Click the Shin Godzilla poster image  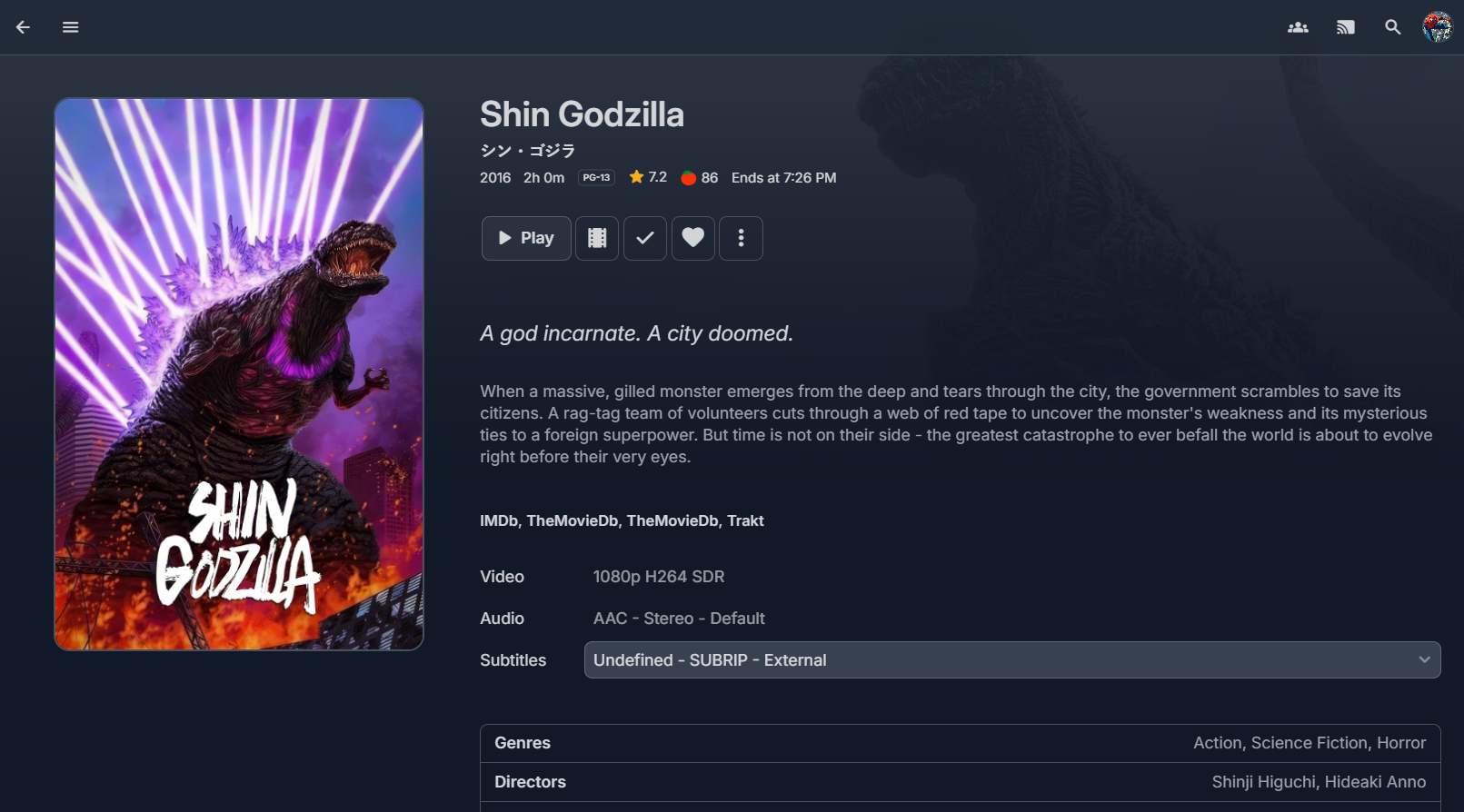coord(239,374)
